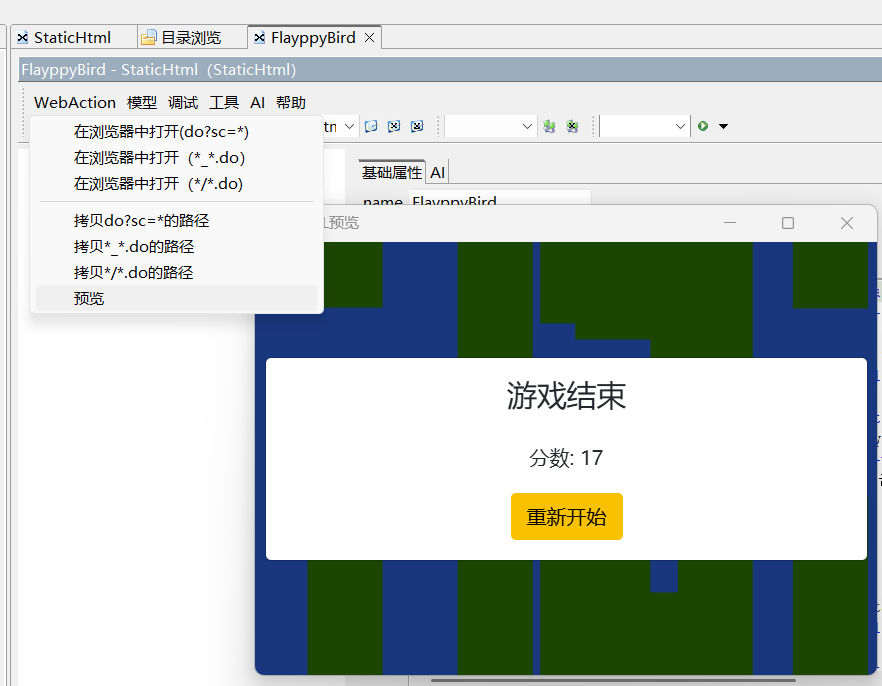Choose 在浏览器中打开(do?sc=*)

click(176, 132)
